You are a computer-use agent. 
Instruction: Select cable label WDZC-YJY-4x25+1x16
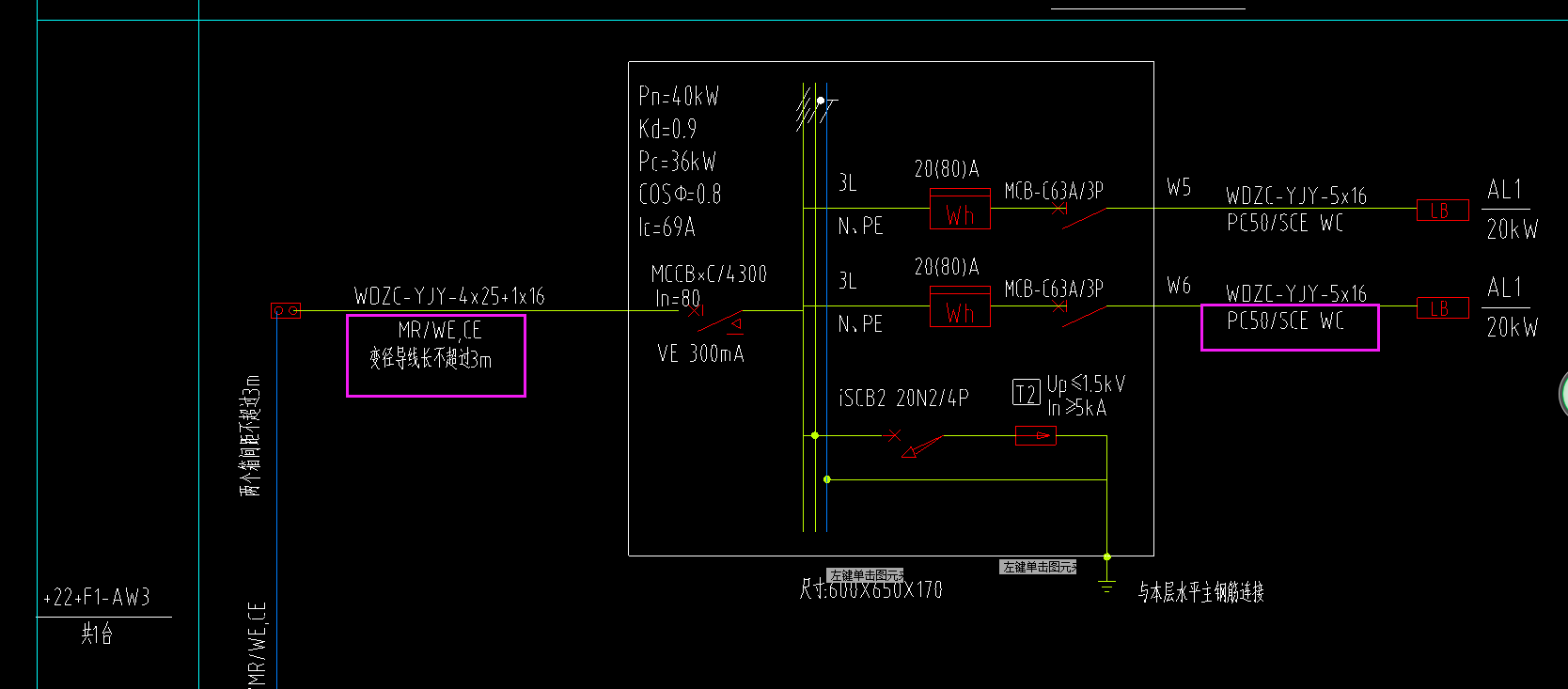click(449, 296)
